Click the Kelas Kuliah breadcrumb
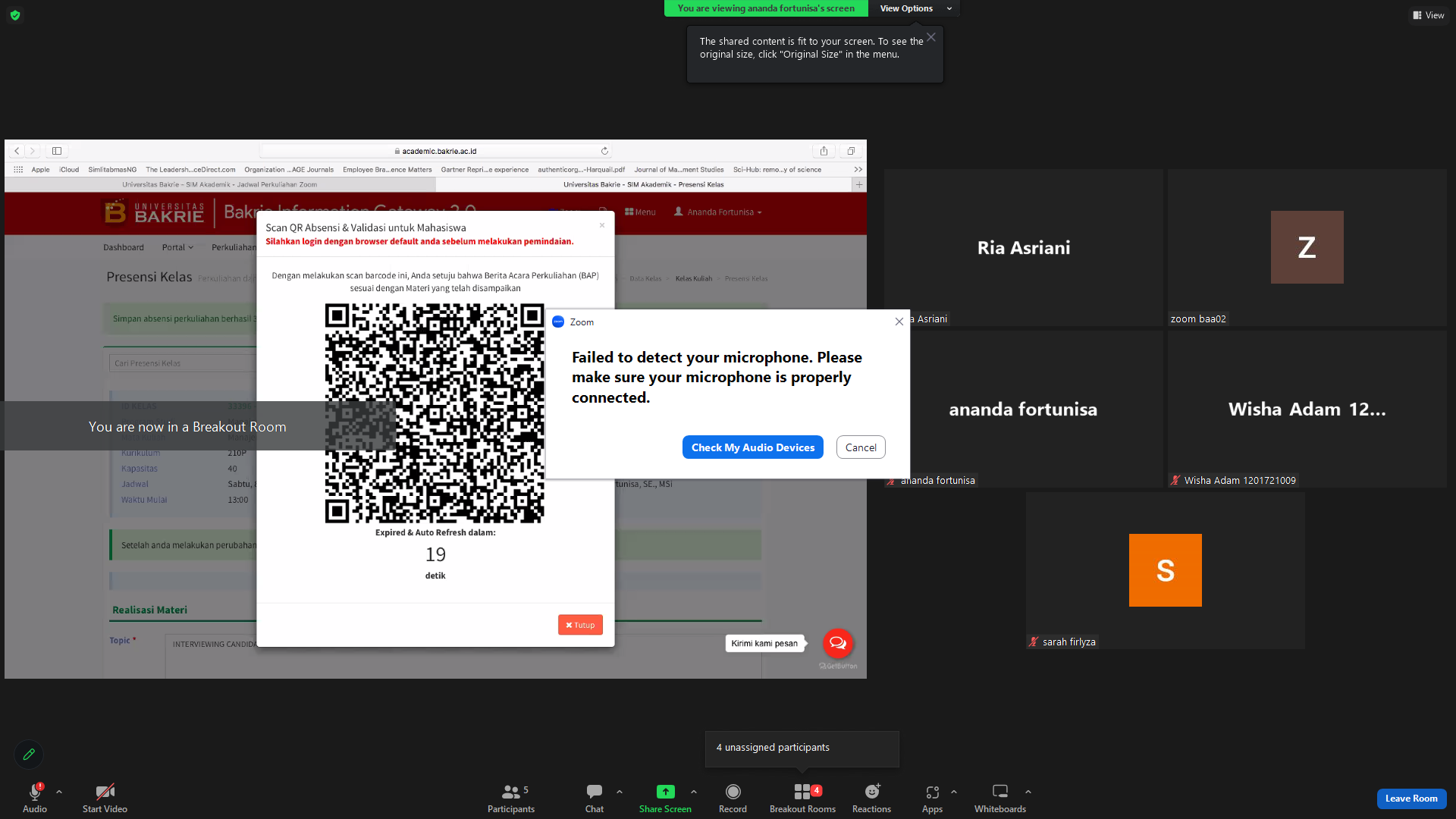Image resolution: width=1456 pixels, height=819 pixels. point(694,279)
